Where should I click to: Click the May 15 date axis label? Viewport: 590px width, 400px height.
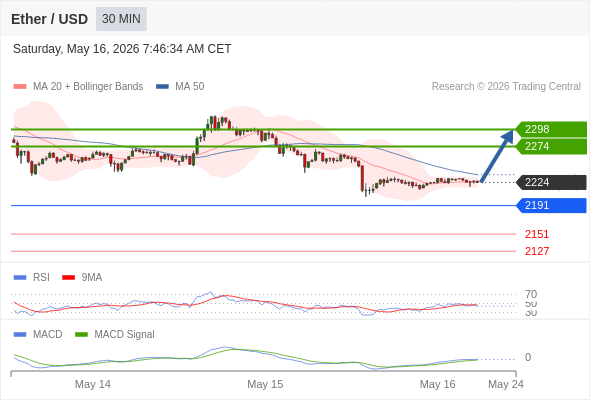pyautogui.click(x=265, y=384)
